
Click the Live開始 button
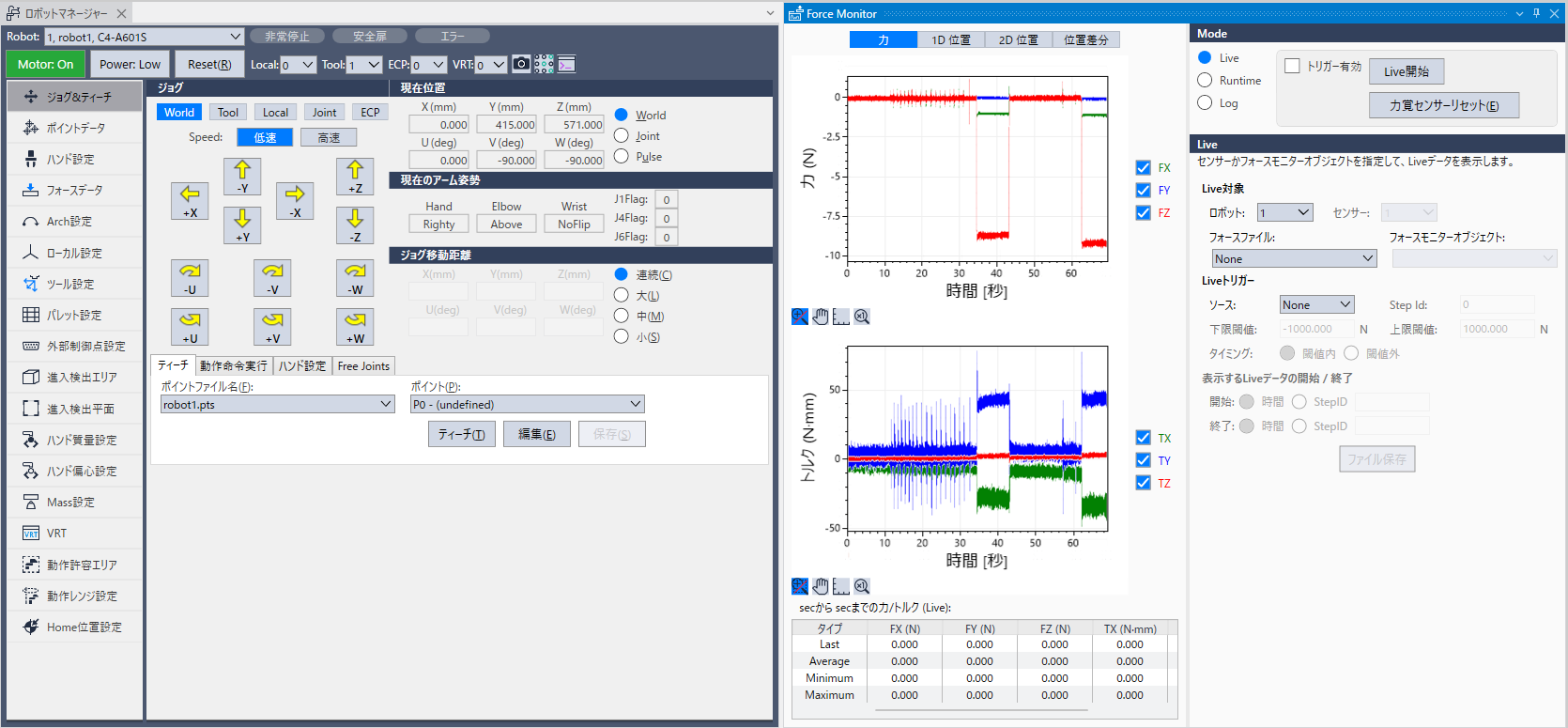tap(1406, 71)
